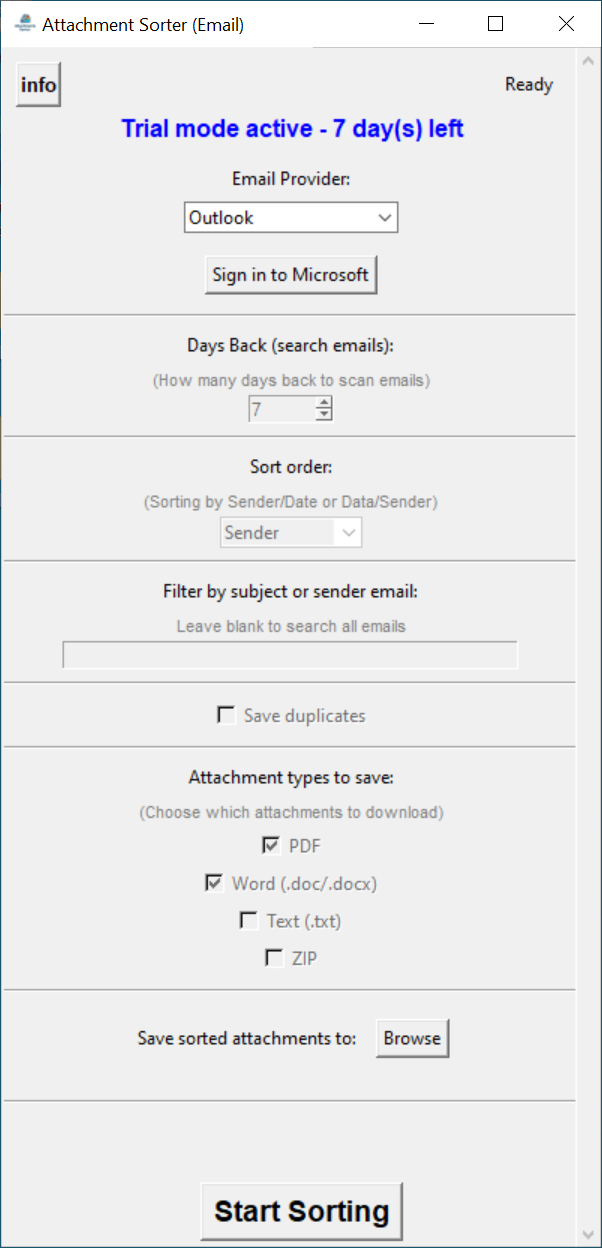Image resolution: width=602 pixels, height=1248 pixels.
Task: Click the subject or sender filter field
Action: [290, 655]
